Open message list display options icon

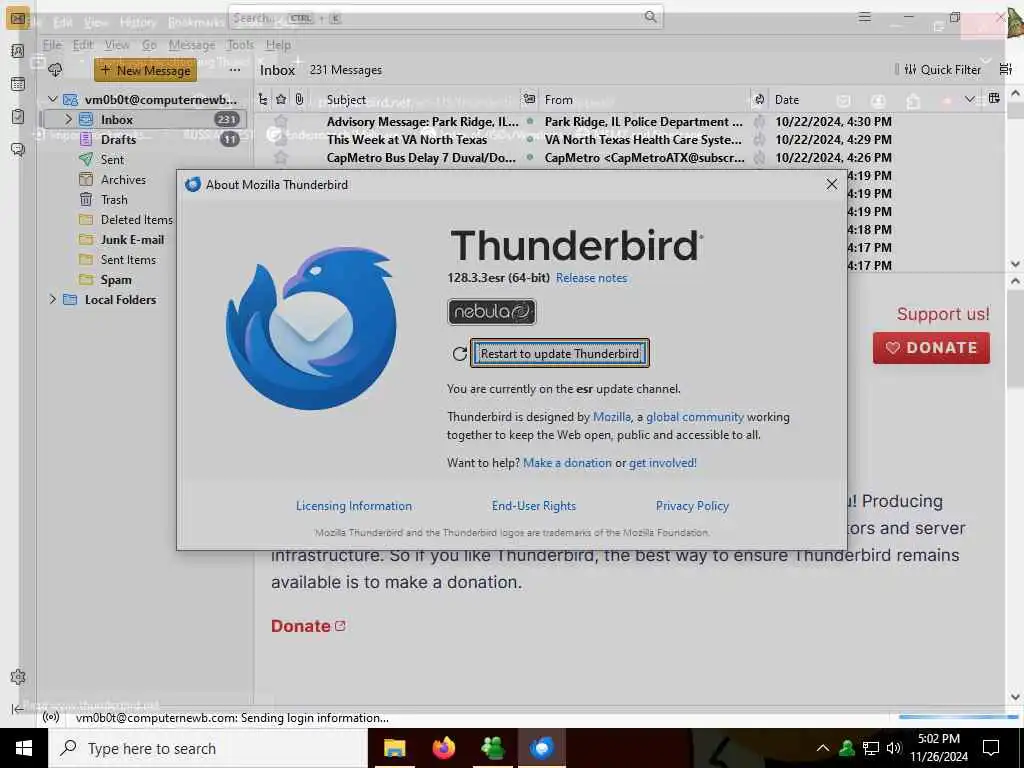pos(1006,69)
